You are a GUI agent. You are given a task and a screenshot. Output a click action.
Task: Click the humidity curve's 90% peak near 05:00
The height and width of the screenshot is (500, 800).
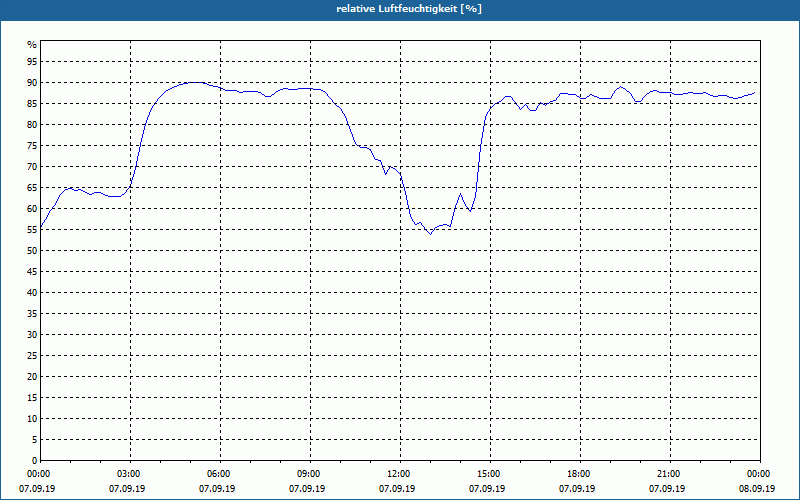(x=194, y=82)
